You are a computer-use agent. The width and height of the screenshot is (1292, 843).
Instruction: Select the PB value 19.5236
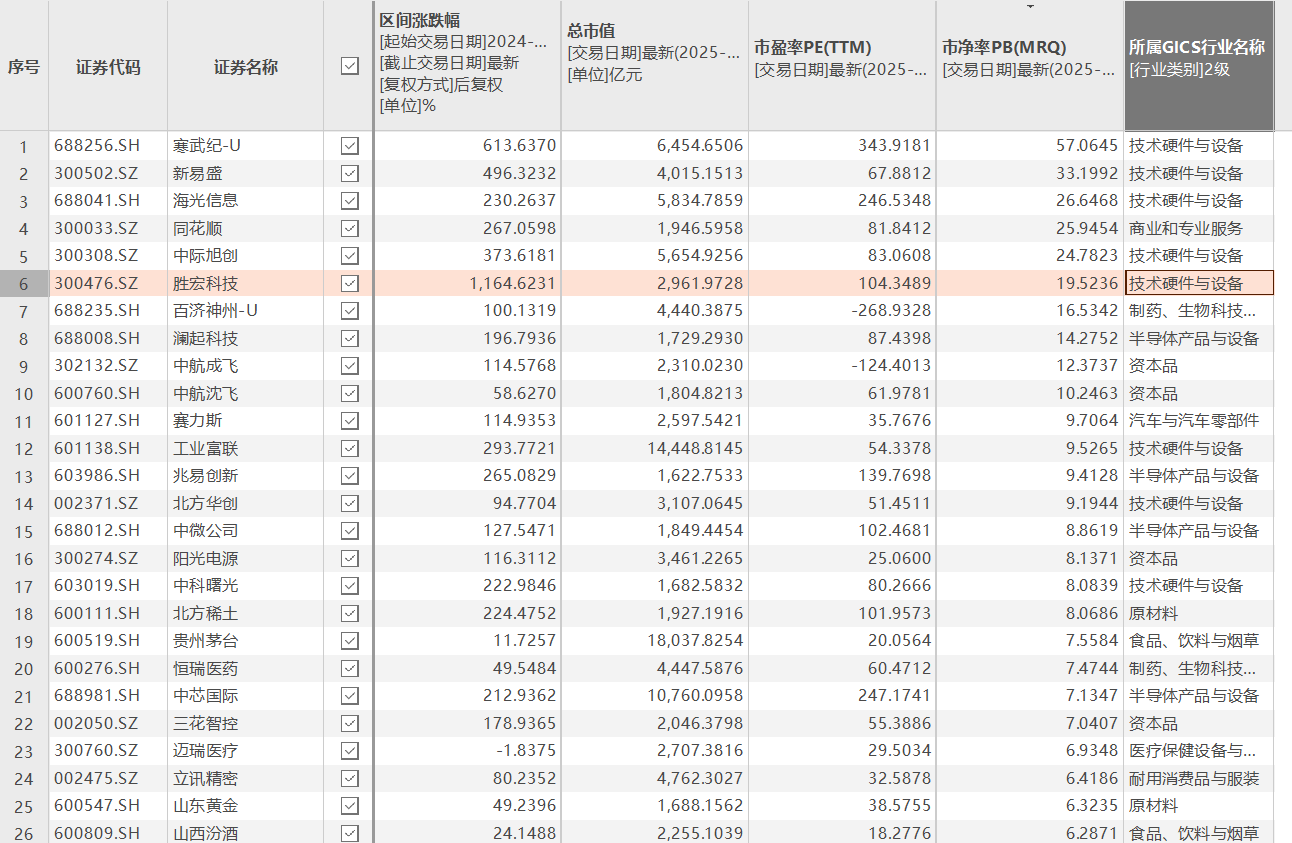[x=1088, y=283]
